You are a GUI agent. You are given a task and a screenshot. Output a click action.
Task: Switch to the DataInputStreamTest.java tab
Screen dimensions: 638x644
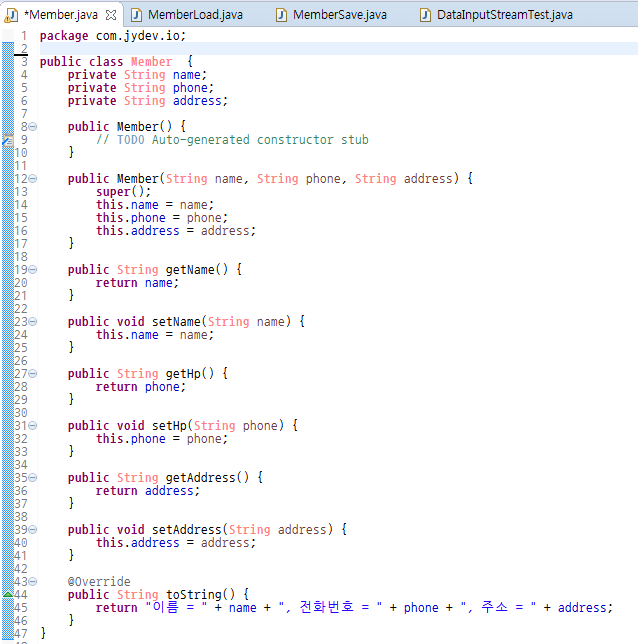[x=504, y=15]
